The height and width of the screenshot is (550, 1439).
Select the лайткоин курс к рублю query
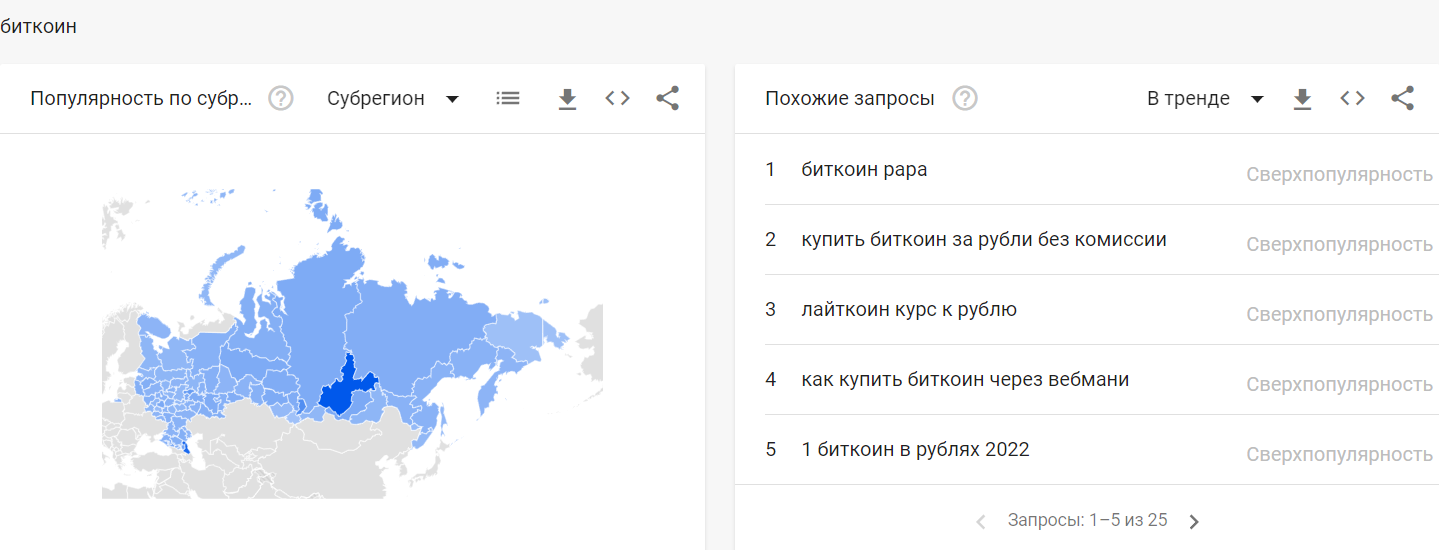coord(908,310)
